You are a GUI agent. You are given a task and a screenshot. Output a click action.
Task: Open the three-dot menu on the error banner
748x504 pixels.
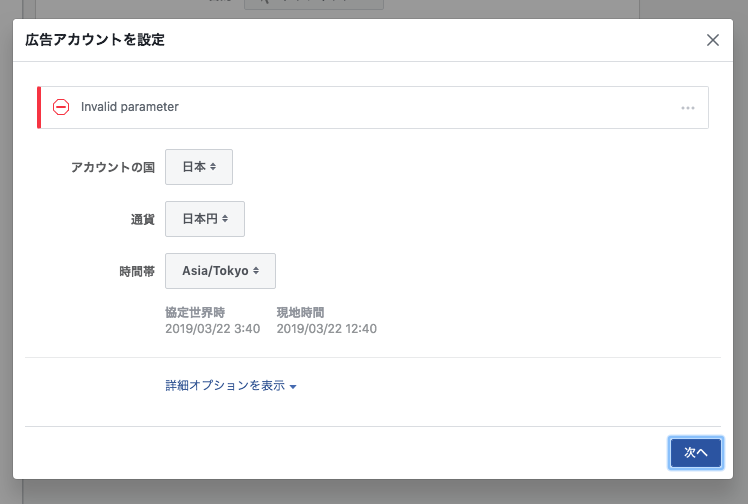[x=688, y=108]
